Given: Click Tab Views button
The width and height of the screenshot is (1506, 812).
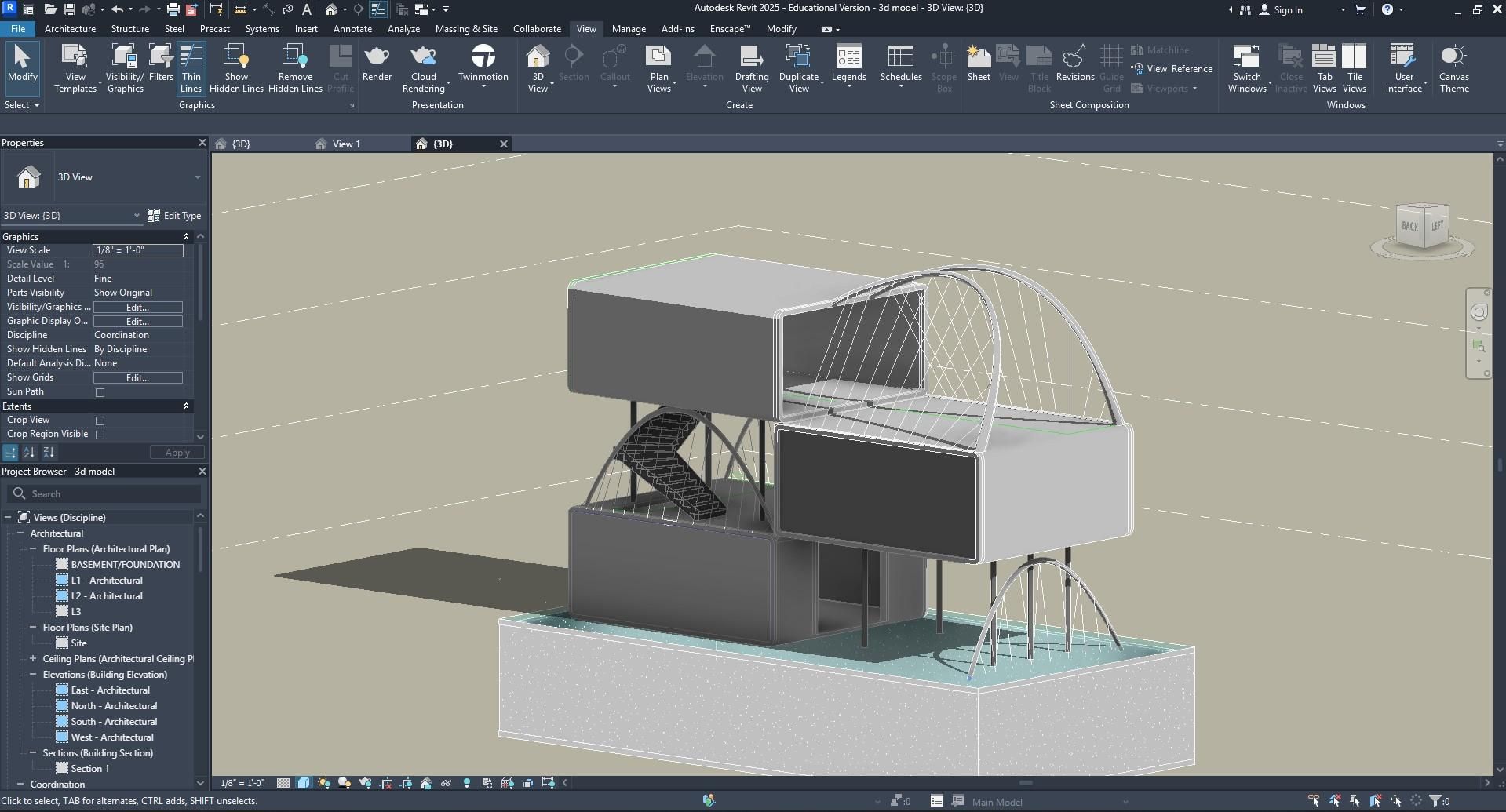Looking at the screenshot, I should coord(1324,68).
